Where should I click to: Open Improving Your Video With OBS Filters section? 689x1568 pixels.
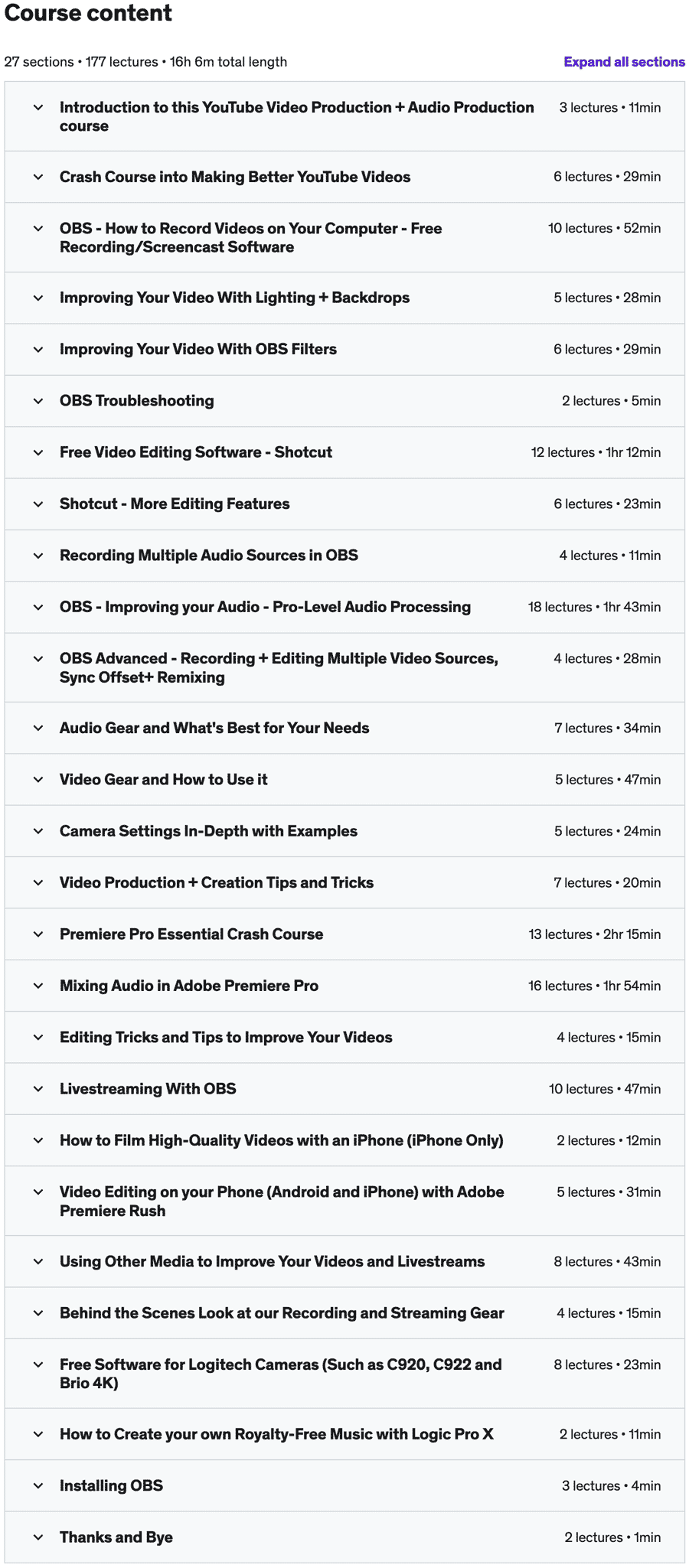(x=198, y=349)
